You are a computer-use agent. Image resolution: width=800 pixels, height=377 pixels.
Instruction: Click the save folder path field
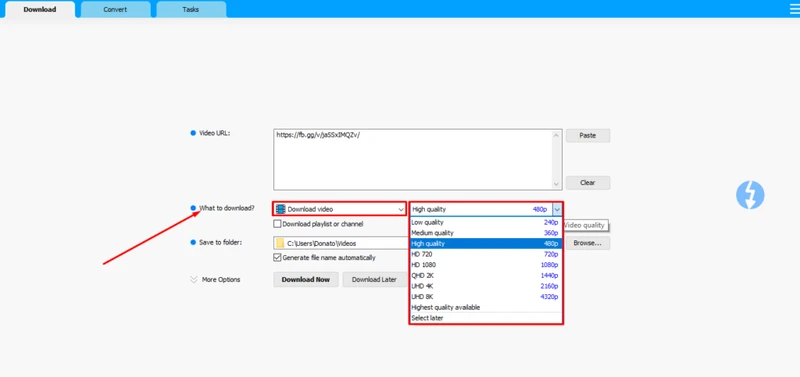[341, 243]
